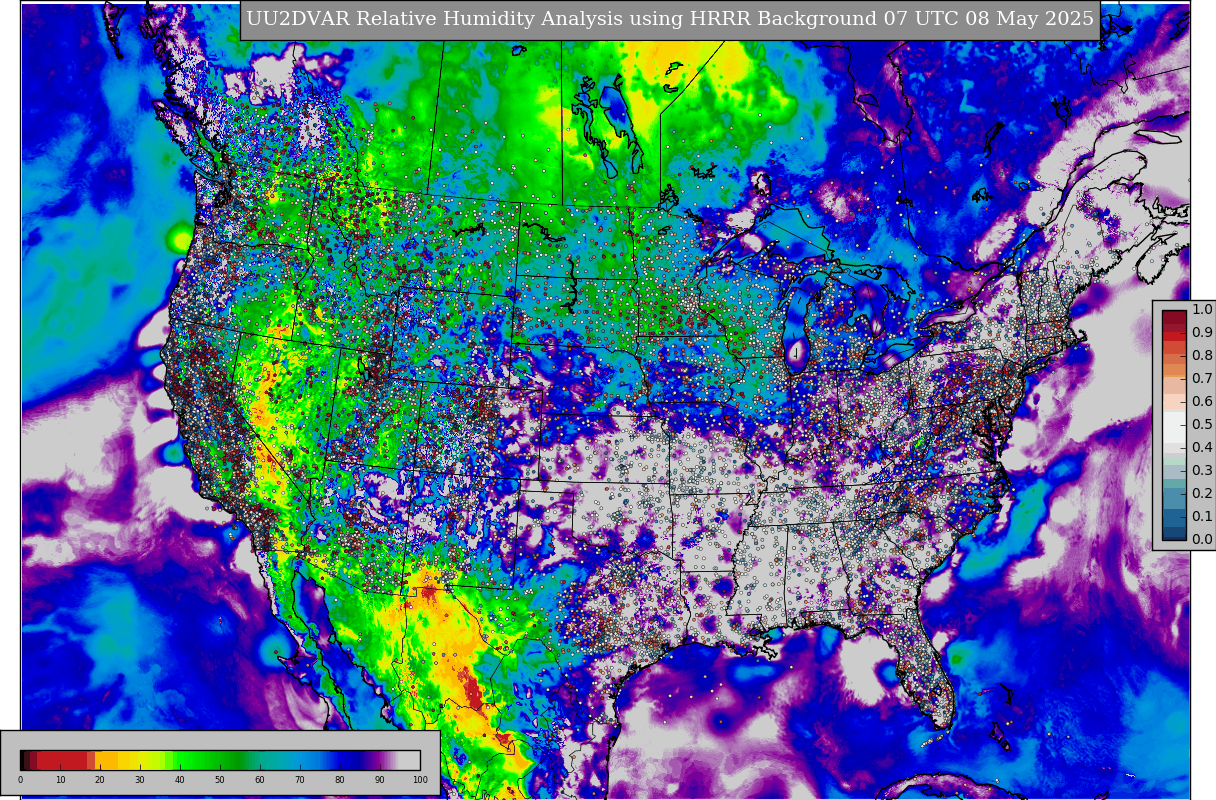
Task: Click the 60 tick label on humidity colorbar
Action: point(260,780)
